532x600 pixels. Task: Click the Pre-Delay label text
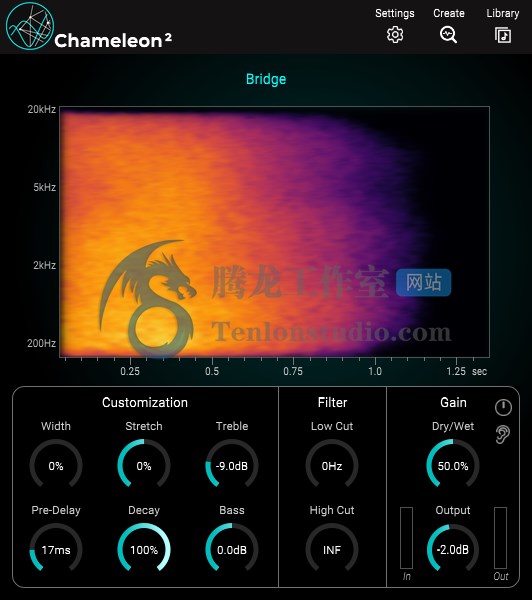tap(56, 510)
